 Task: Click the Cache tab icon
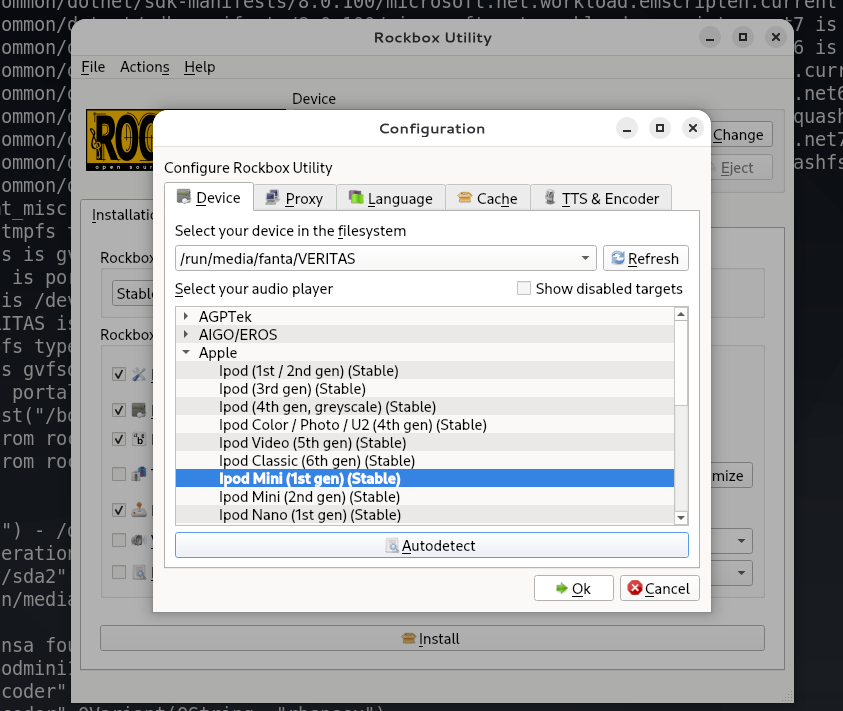464,198
